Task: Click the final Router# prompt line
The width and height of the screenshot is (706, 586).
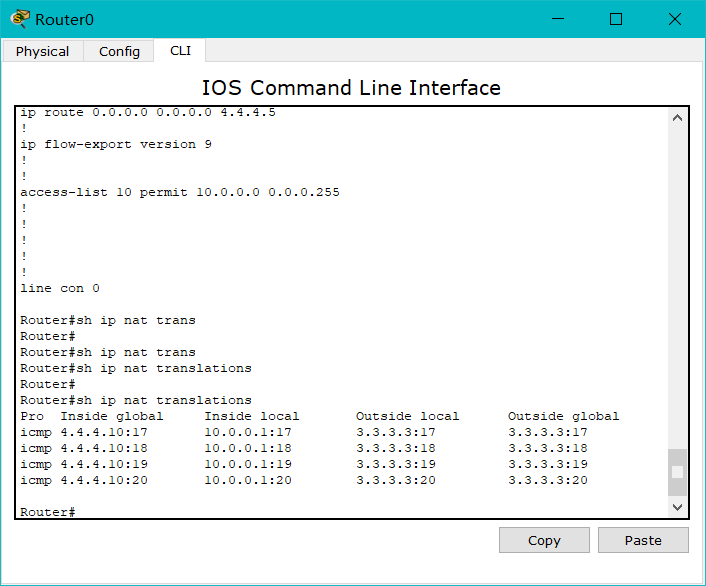Action: click(48, 512)
